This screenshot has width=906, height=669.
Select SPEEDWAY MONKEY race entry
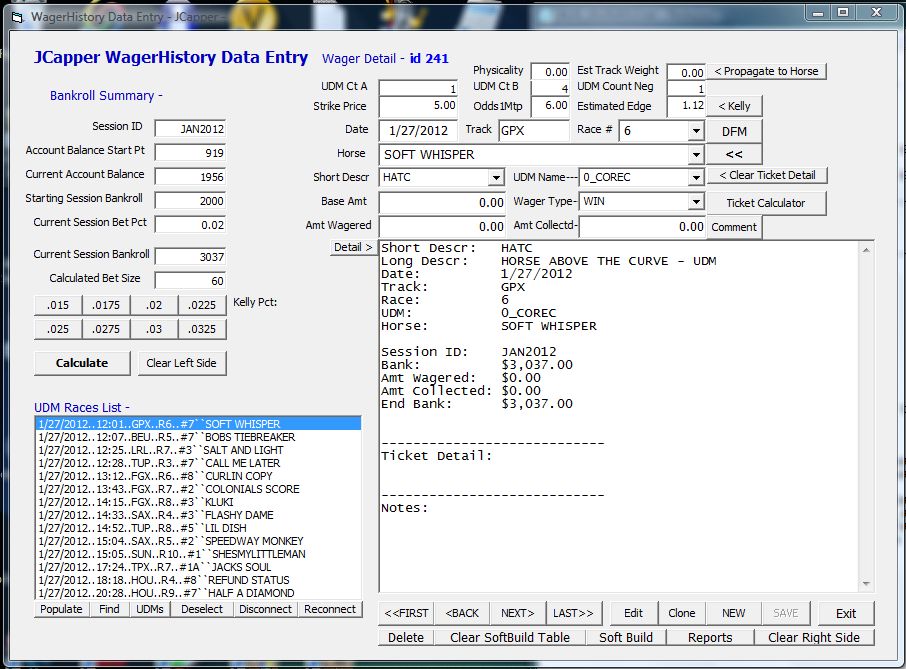(x=198, y=541)
